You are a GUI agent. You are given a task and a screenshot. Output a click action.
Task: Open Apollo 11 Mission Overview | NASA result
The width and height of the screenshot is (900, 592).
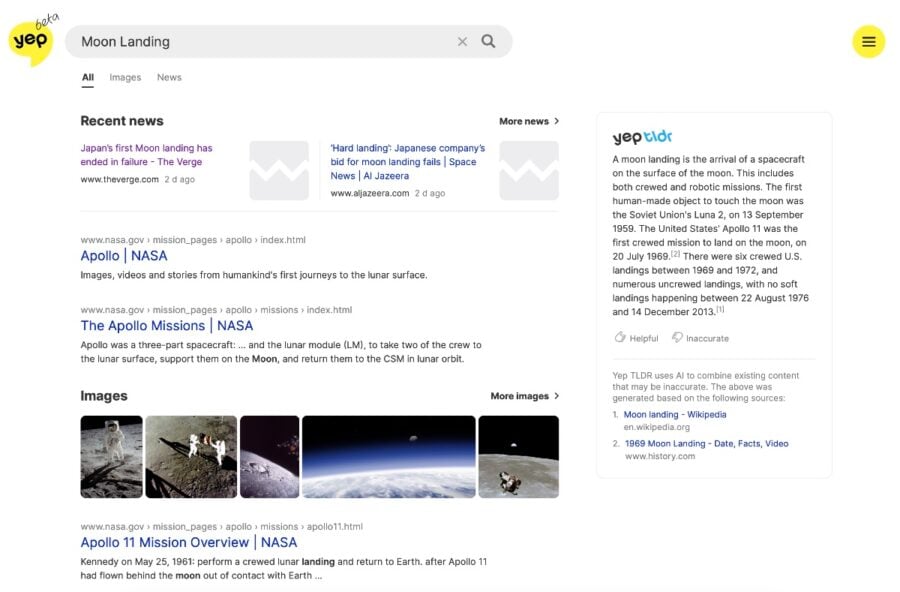tap(189, 543)
